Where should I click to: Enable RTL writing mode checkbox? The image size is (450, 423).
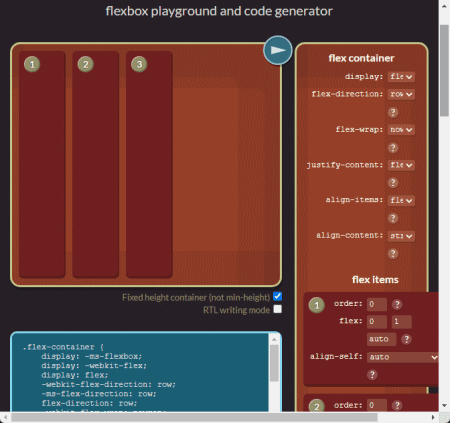277,309
